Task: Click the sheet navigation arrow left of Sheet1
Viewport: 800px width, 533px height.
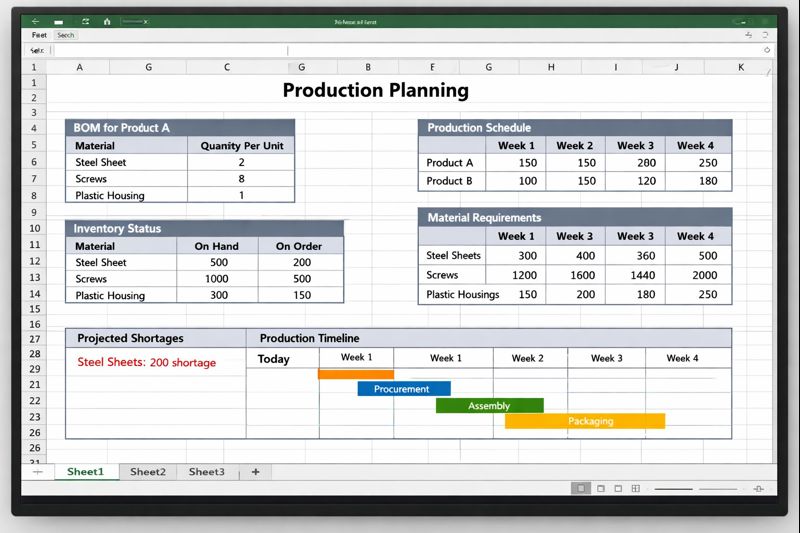Action: click(x=37, y=472)
